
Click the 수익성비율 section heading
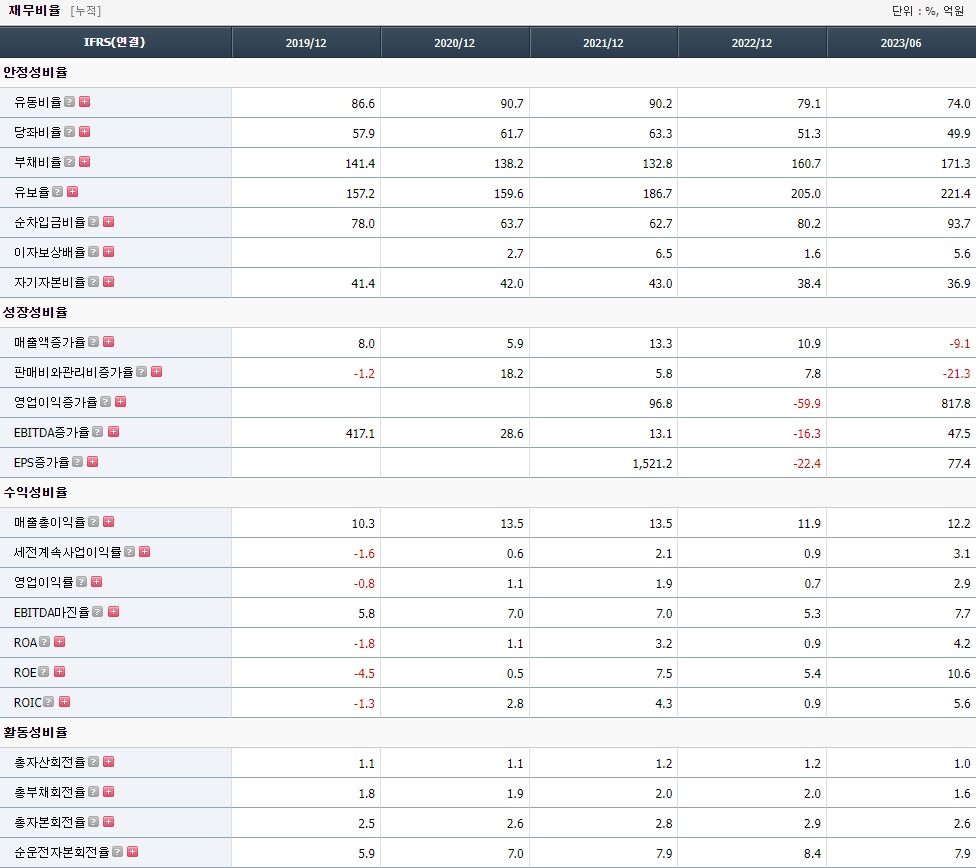[x=35, y=492]
